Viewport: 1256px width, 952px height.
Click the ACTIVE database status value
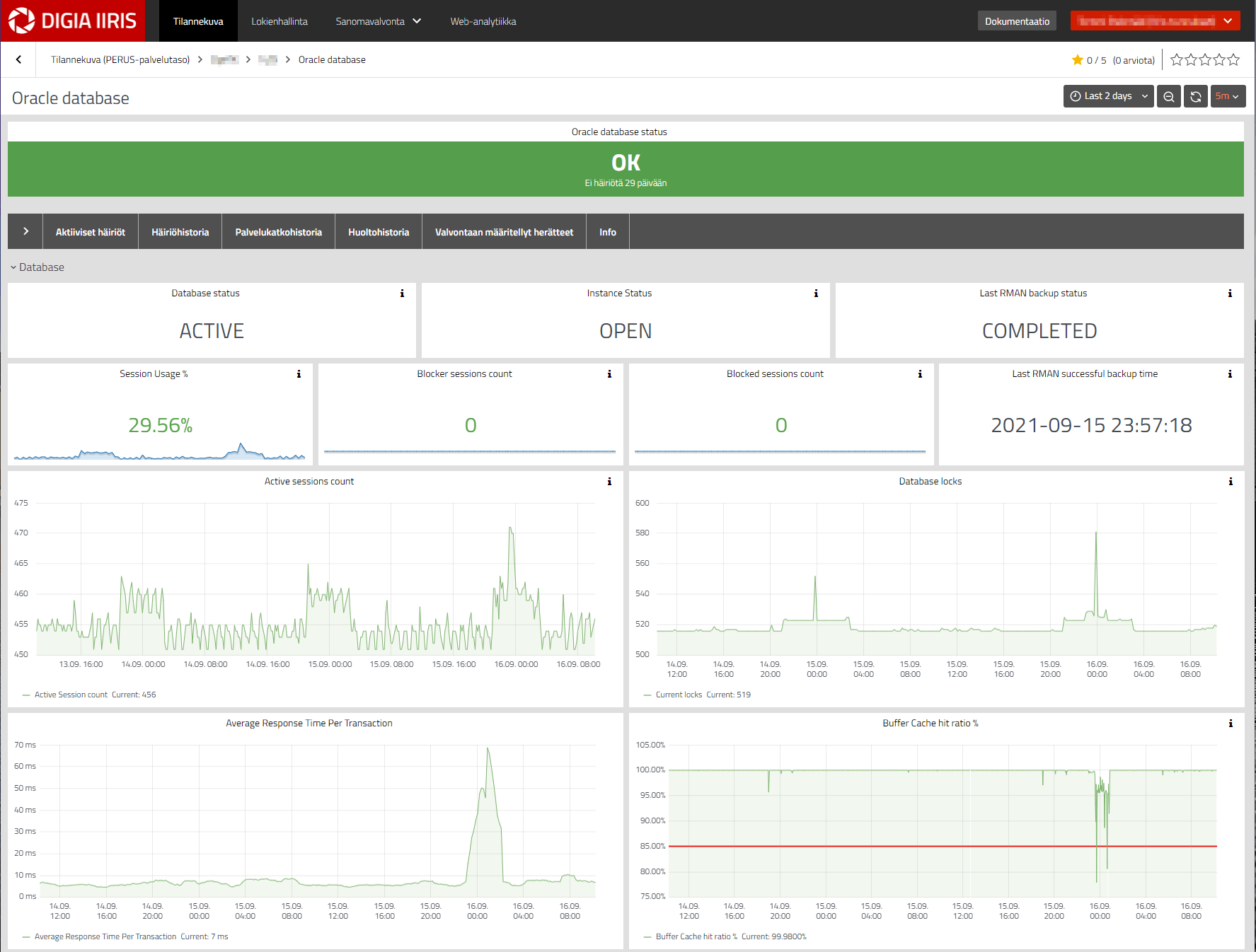coord(212,331)
